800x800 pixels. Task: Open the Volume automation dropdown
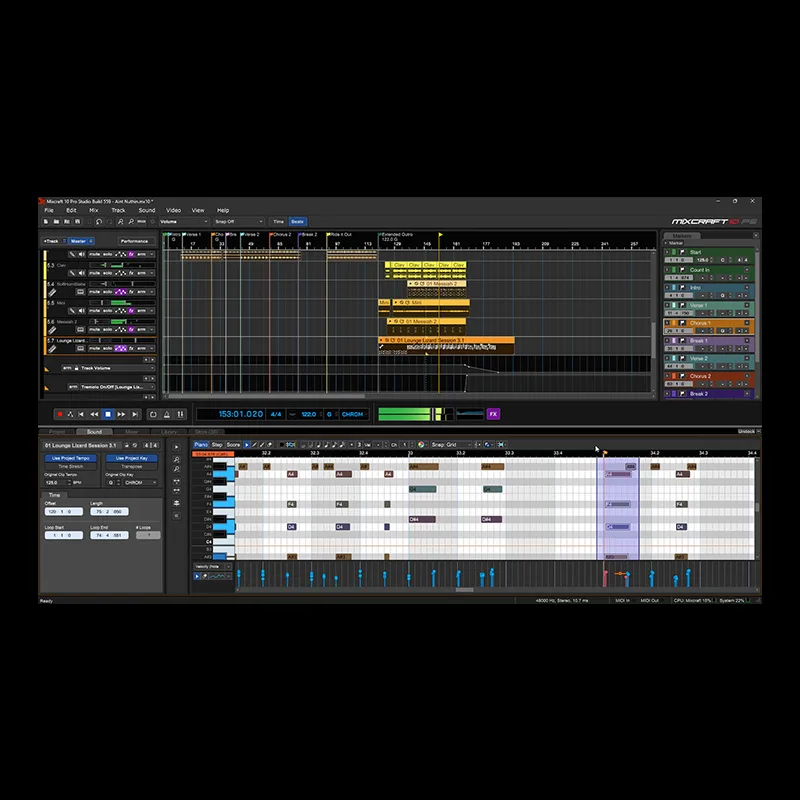pyautogui.click(x=184, y=221)
